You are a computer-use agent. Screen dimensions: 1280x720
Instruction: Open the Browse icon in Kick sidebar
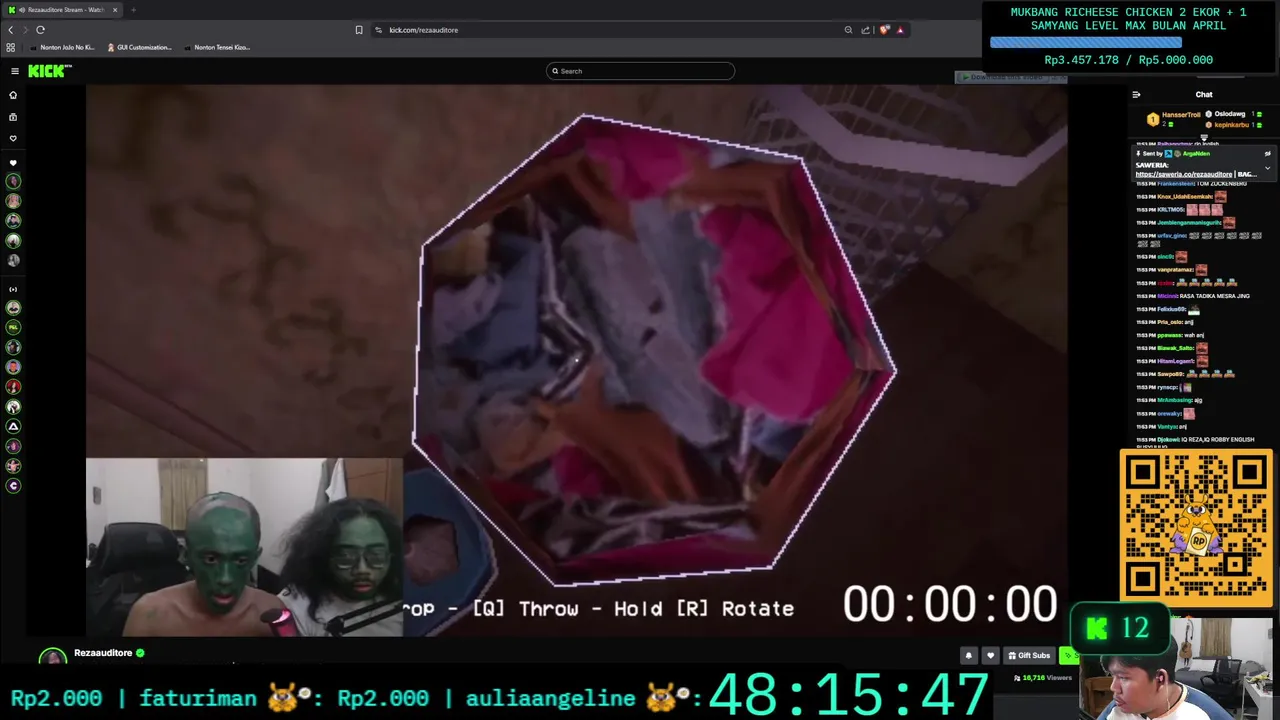coord(13,117)
